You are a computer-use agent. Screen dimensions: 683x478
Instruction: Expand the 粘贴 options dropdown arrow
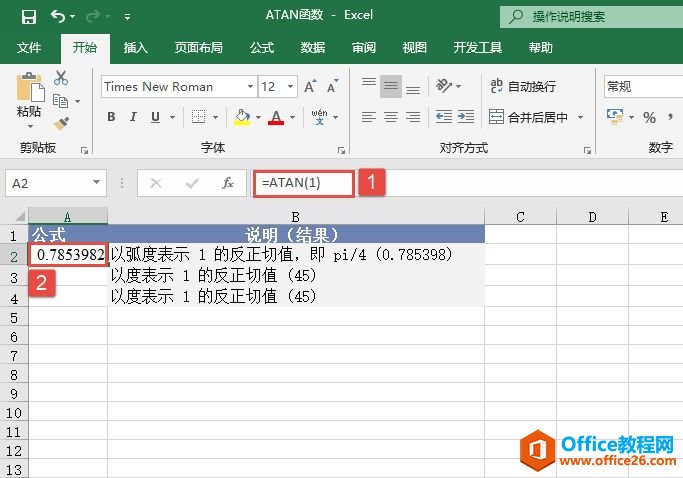point(30,127)
